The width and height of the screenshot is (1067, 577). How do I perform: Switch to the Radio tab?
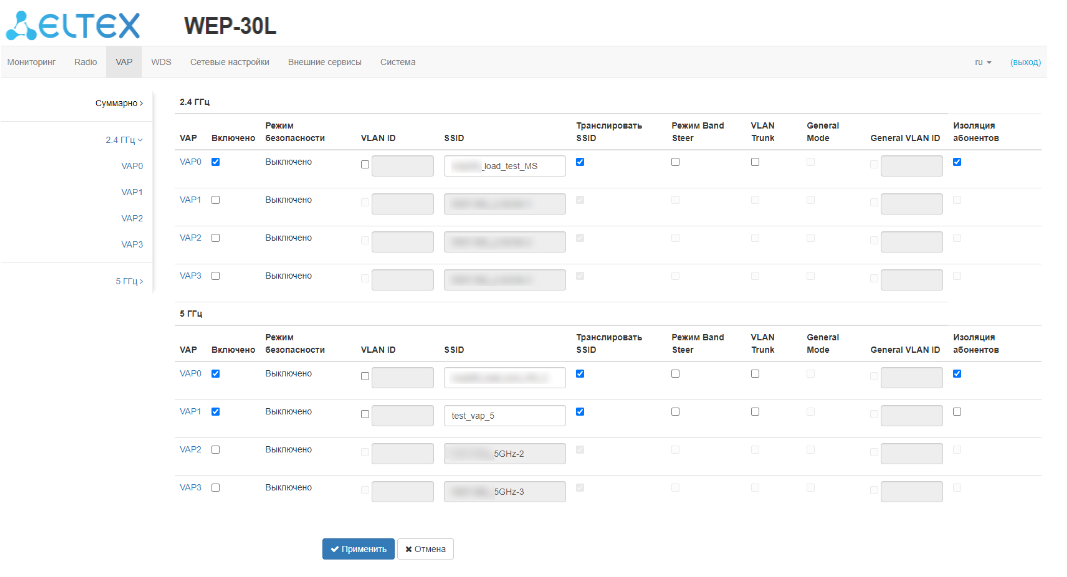click(x=85, y=62)
